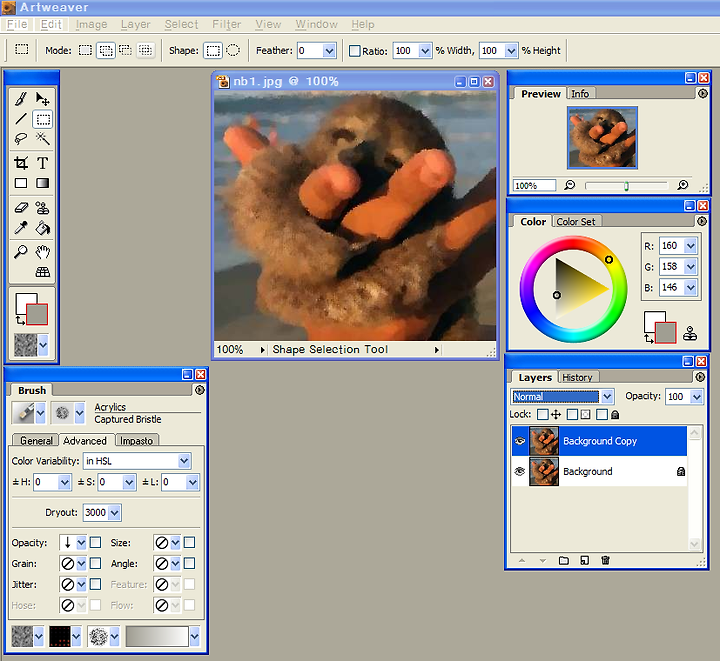Screen dimensions: 720x661
Task: Select the Gradient tool
Action: tap(43, 183)
